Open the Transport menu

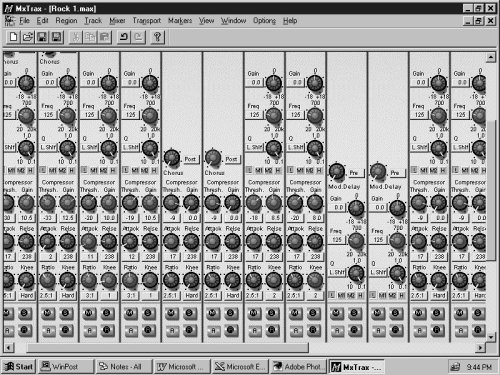[x=147, y=21]
